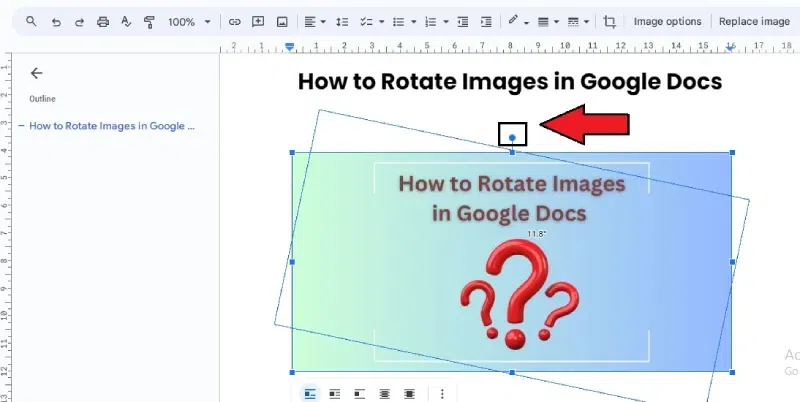
Task: Click the right-middle resize handle of the image
Action: click(733, 262)
